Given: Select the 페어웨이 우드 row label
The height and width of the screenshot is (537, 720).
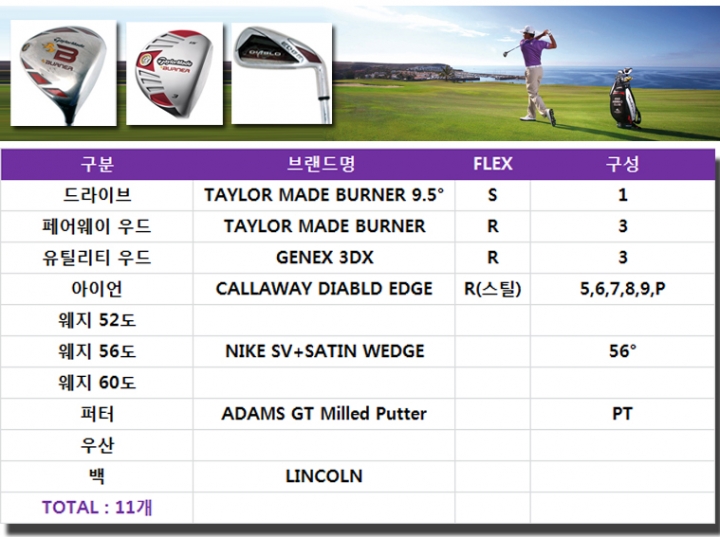Looking at the screenshot, I should (x=97, y=226).
